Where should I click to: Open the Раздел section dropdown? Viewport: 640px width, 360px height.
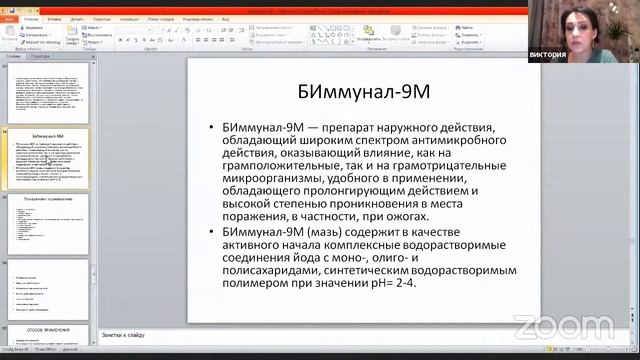point(92,42)
